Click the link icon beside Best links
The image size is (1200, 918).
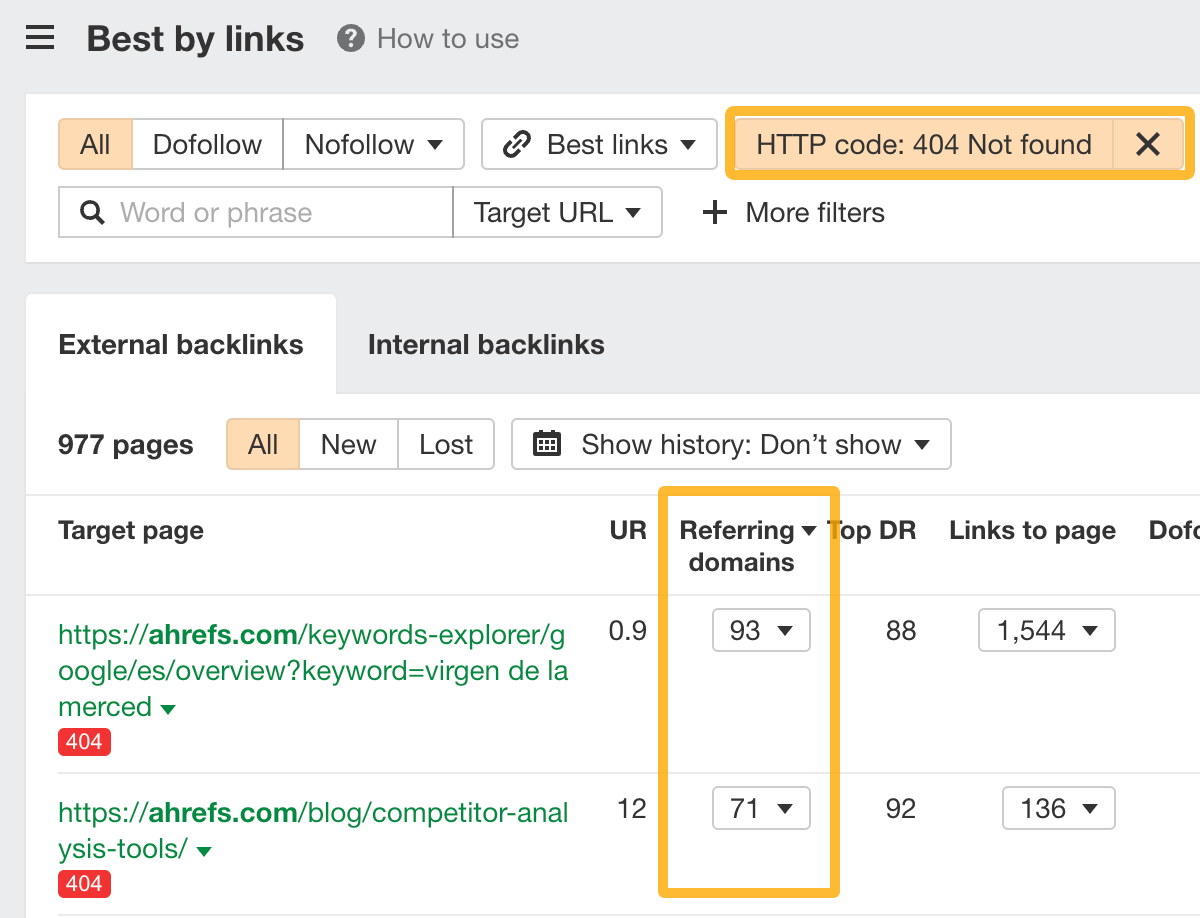[x=516, y=144]
